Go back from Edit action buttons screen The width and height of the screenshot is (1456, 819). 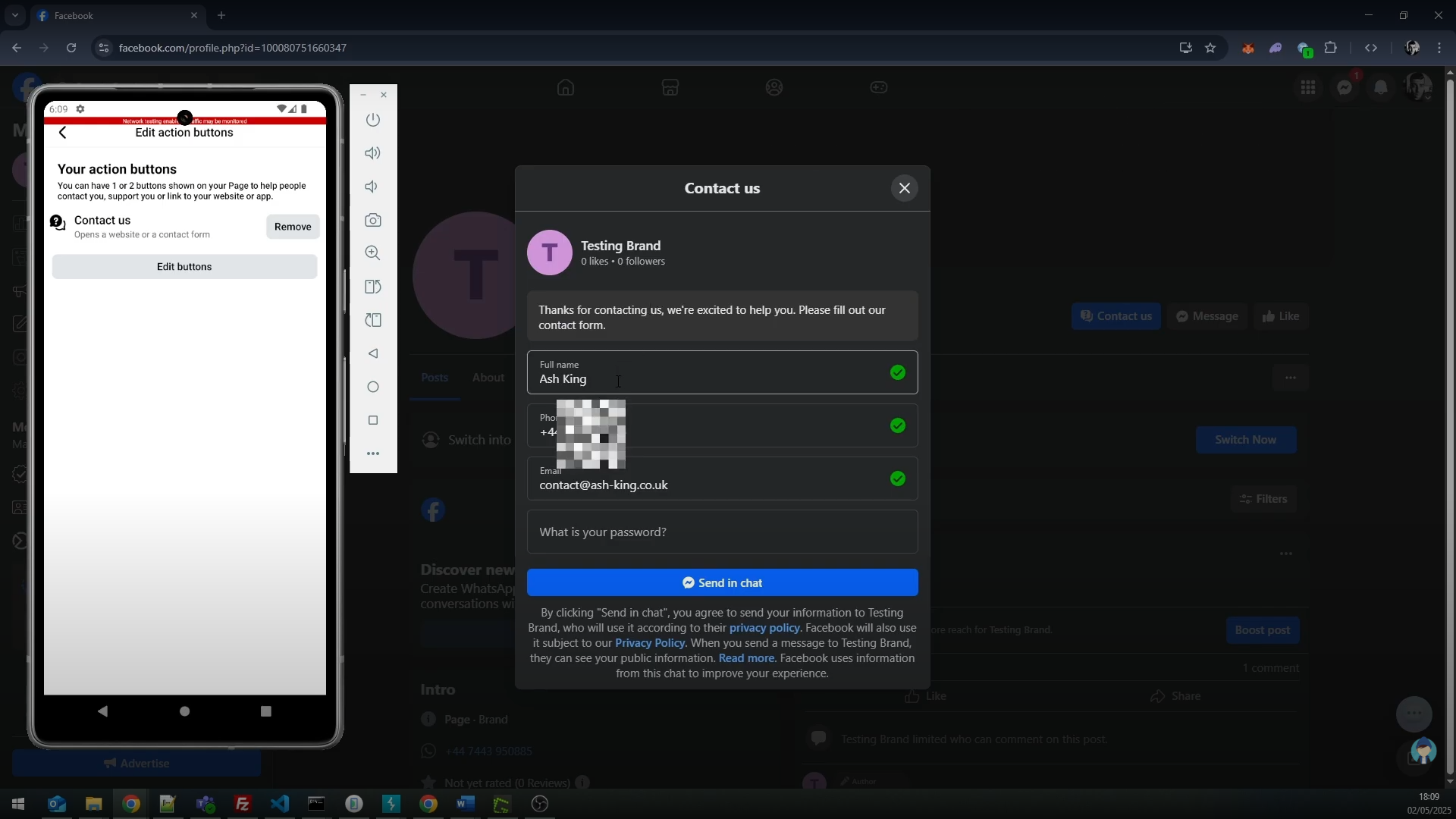point(63,133)
